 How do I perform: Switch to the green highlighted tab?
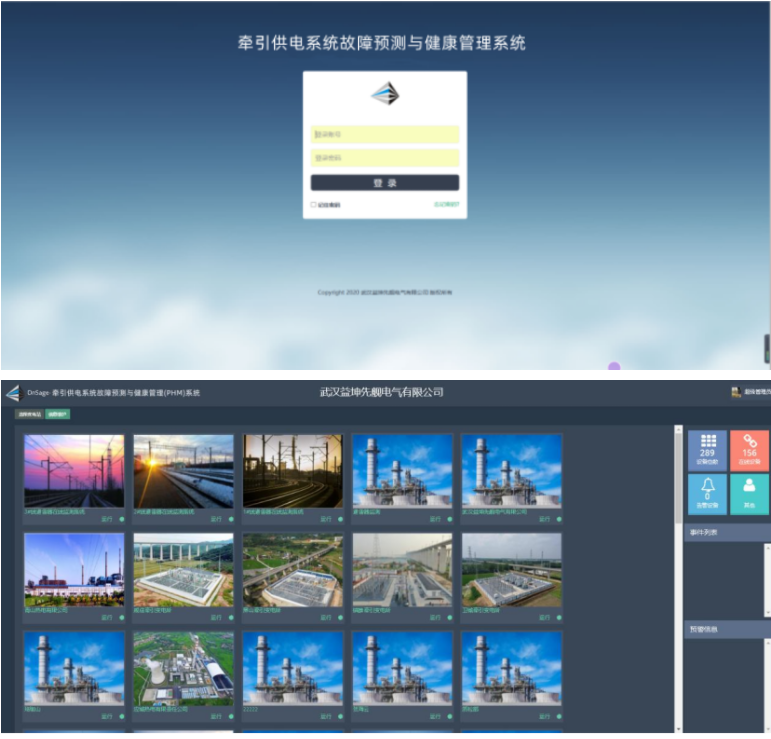point(58,414)
